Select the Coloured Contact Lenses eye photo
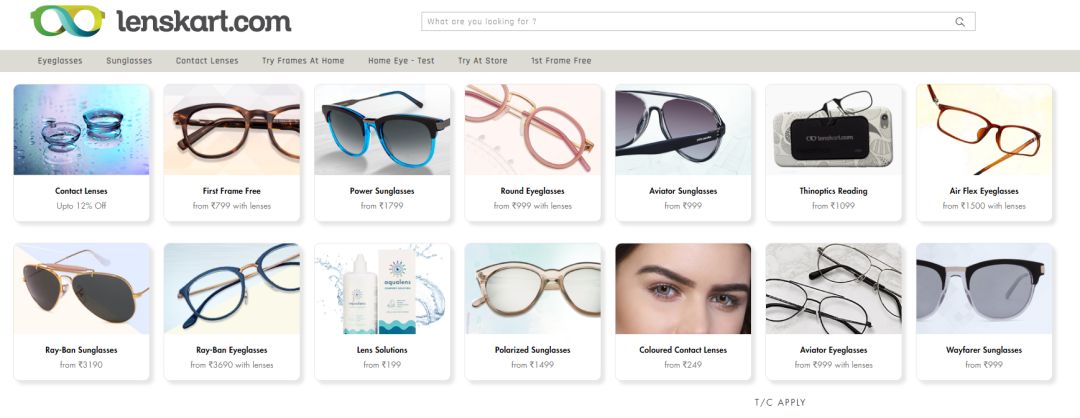1080x418 pixels. tap(683, 289)
